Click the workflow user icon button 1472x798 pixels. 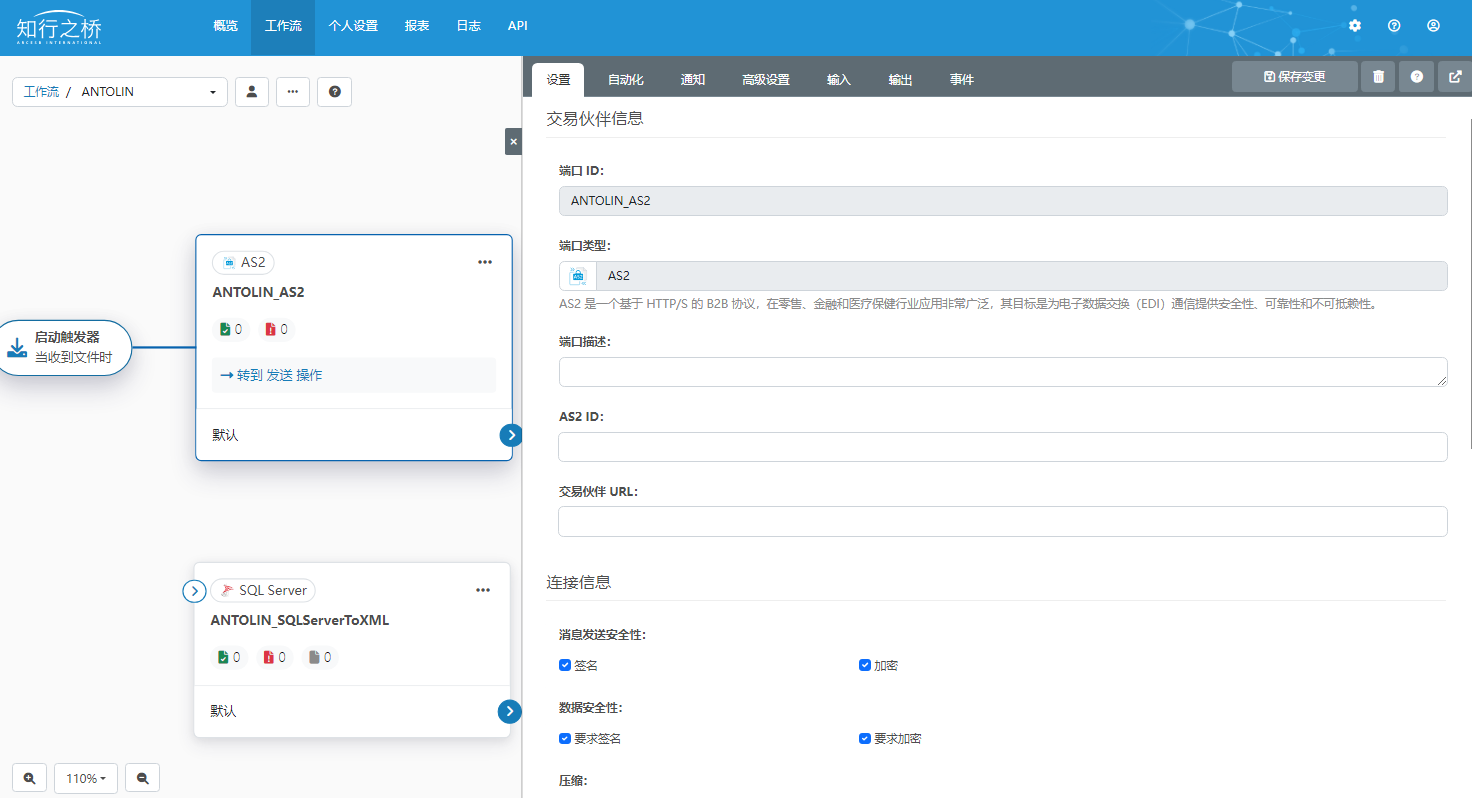pos(252,92)
